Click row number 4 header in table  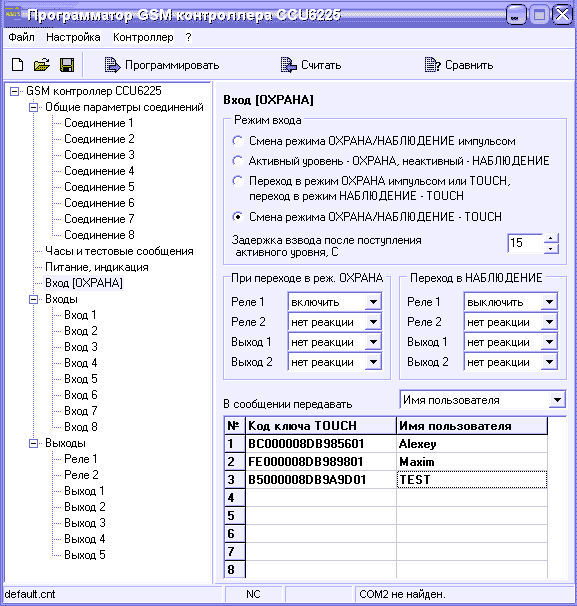coord(235,498)
